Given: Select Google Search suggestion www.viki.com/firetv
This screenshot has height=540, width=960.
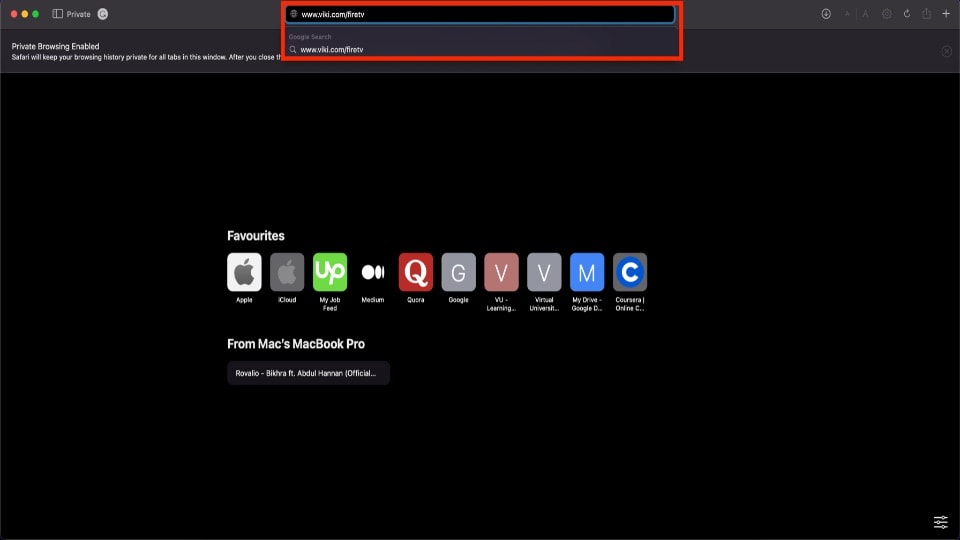Looking at the screenshot, I should point(482,50).
